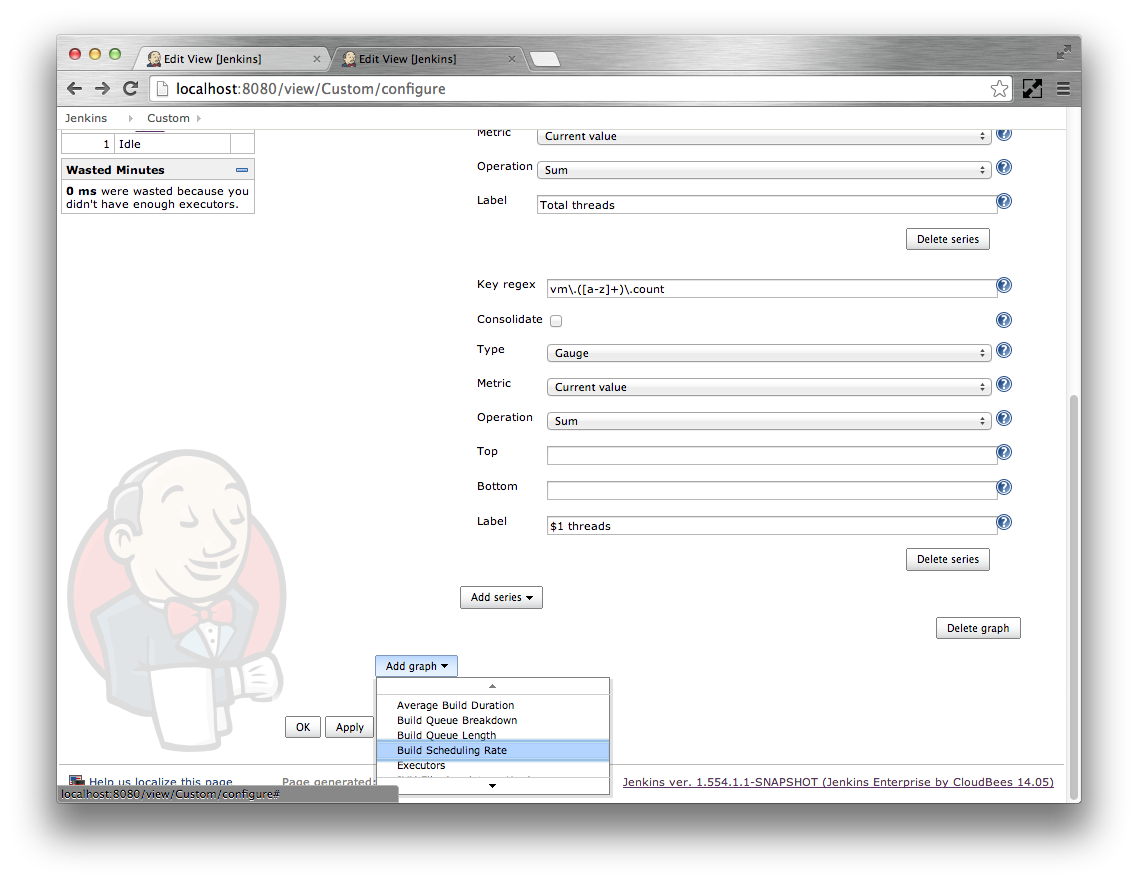This screenshot has height=882, width=1138.
Task: Click OK to save the view
Action: pos(303,727)
